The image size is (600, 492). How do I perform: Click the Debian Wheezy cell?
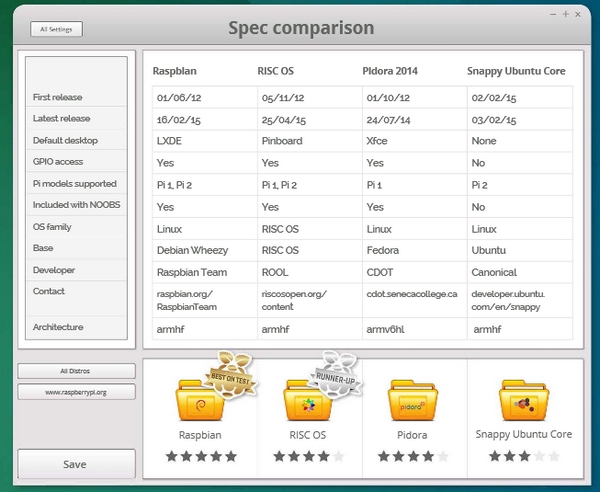click(x=205, y=251)
